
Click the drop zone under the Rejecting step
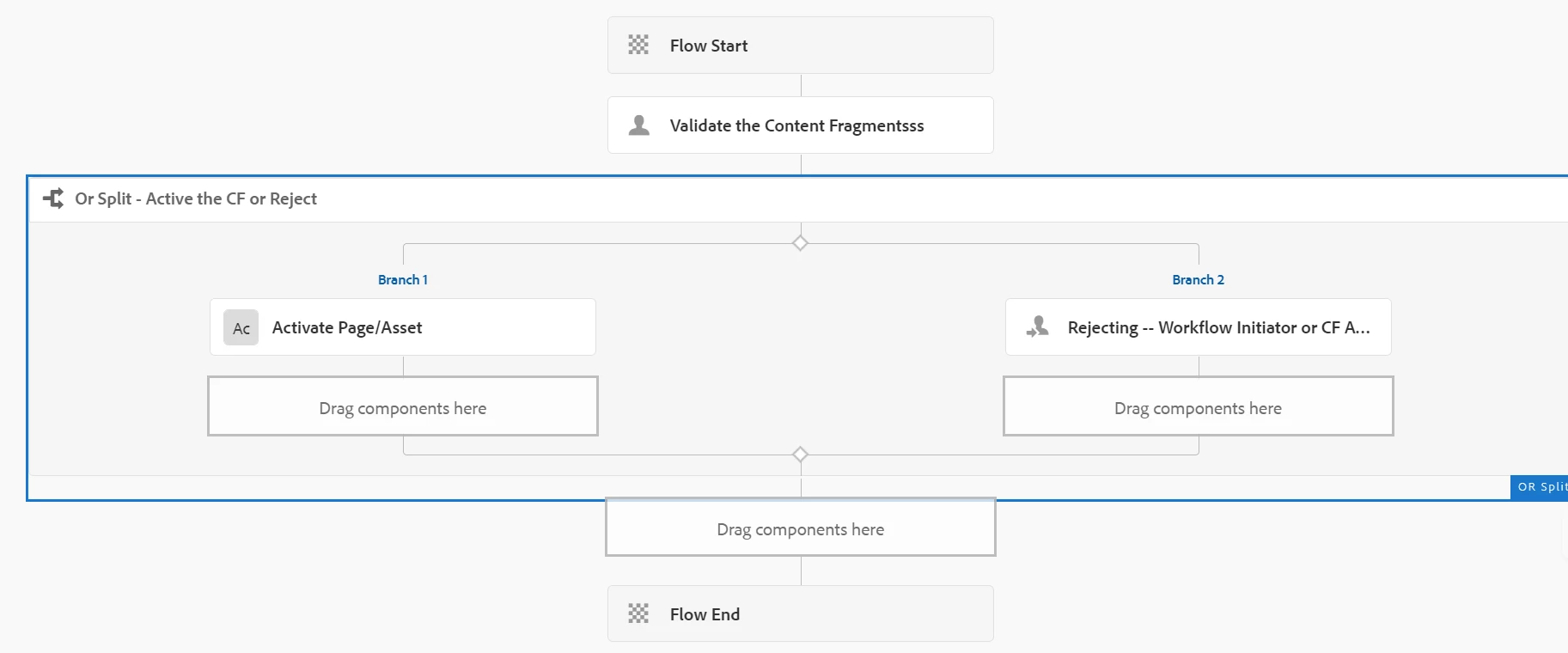tap(1198, 407)
